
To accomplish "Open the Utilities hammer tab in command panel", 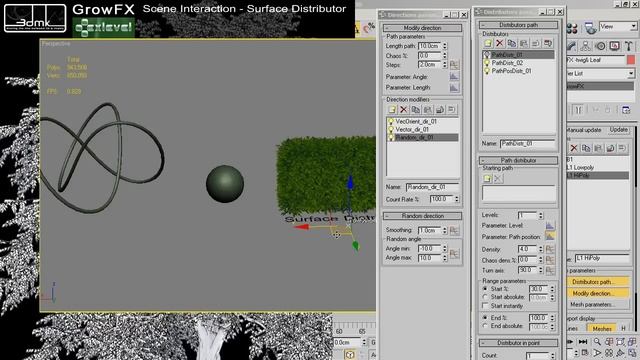I will [x=629, y=46].
